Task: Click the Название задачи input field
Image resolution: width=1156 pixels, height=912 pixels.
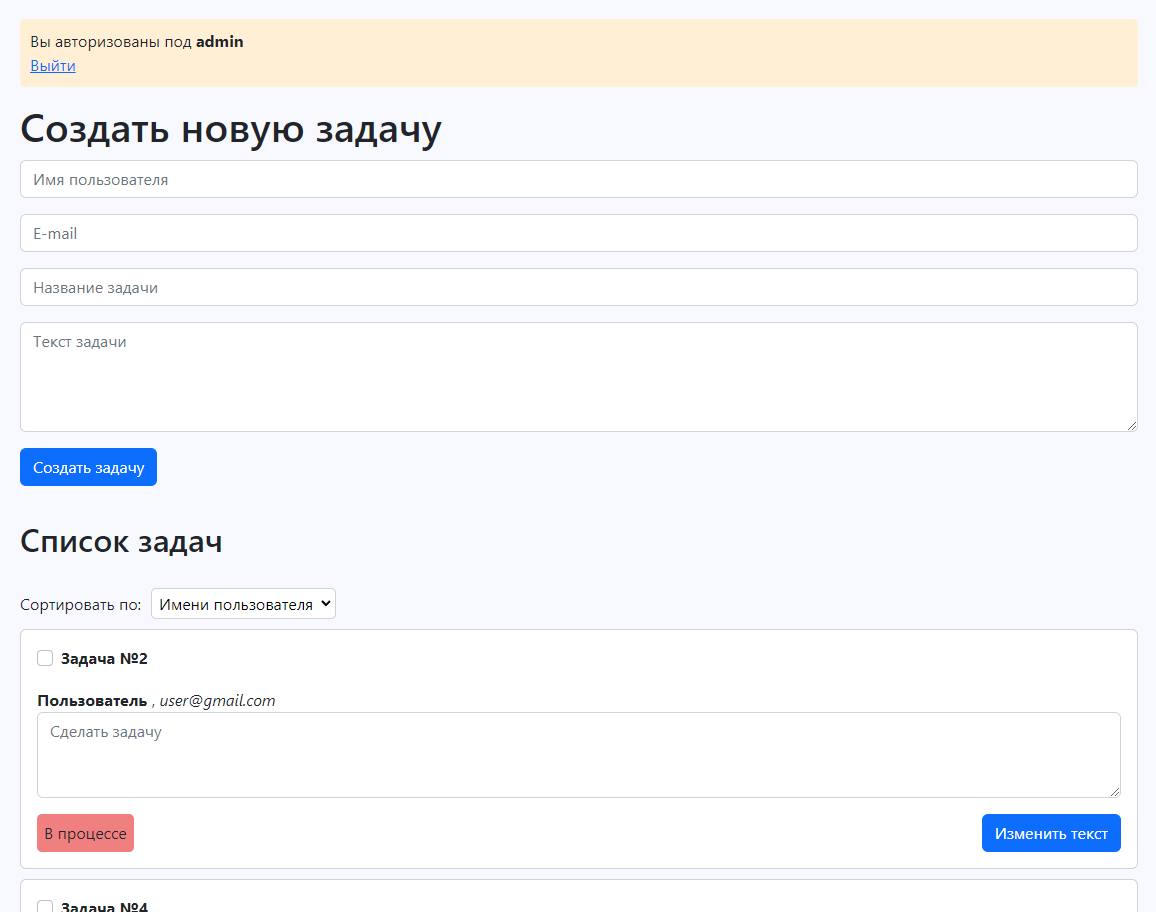Action: tap(578, 287)
